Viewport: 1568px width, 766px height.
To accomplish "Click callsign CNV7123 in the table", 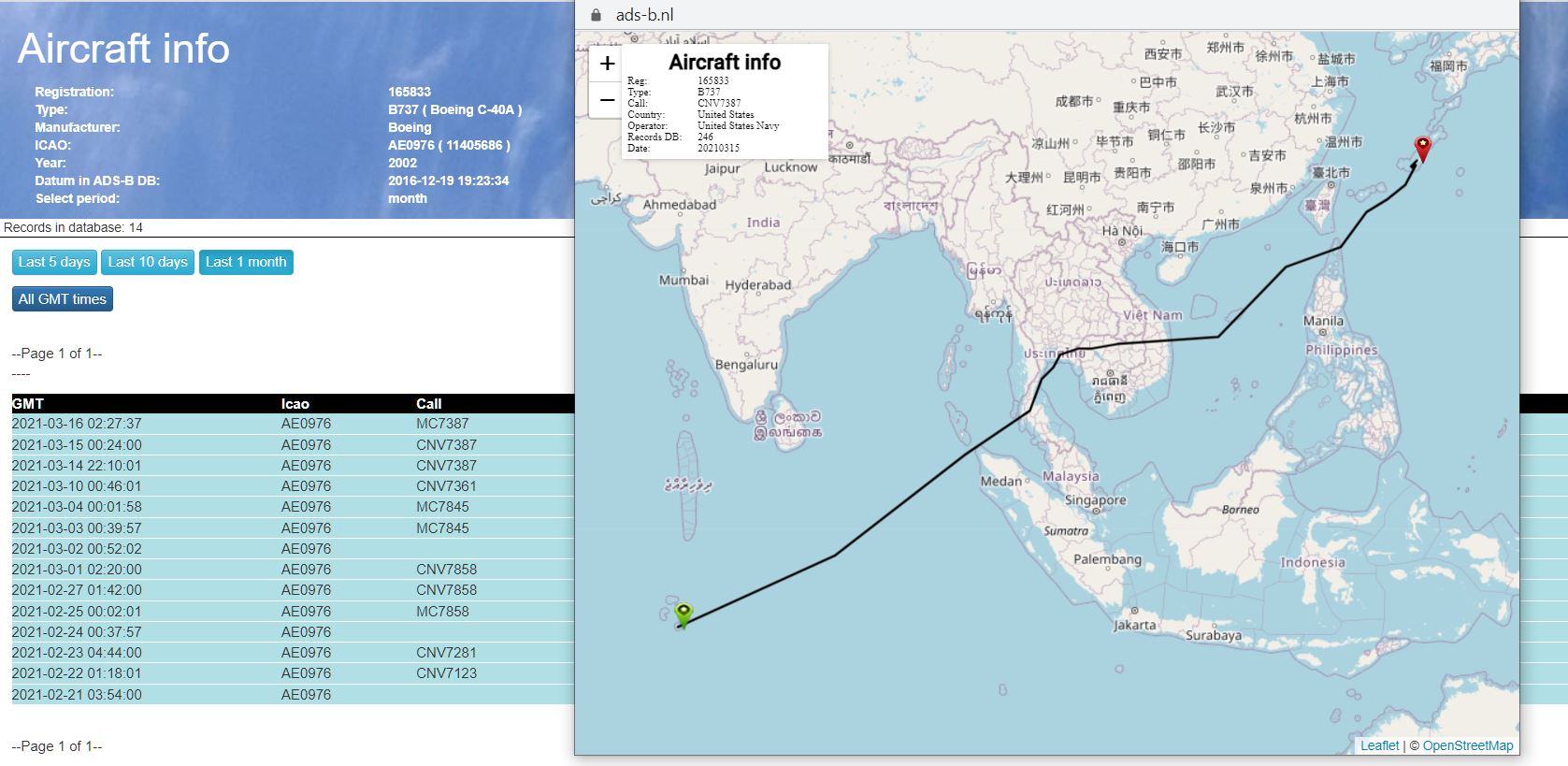I will point(446,673).
